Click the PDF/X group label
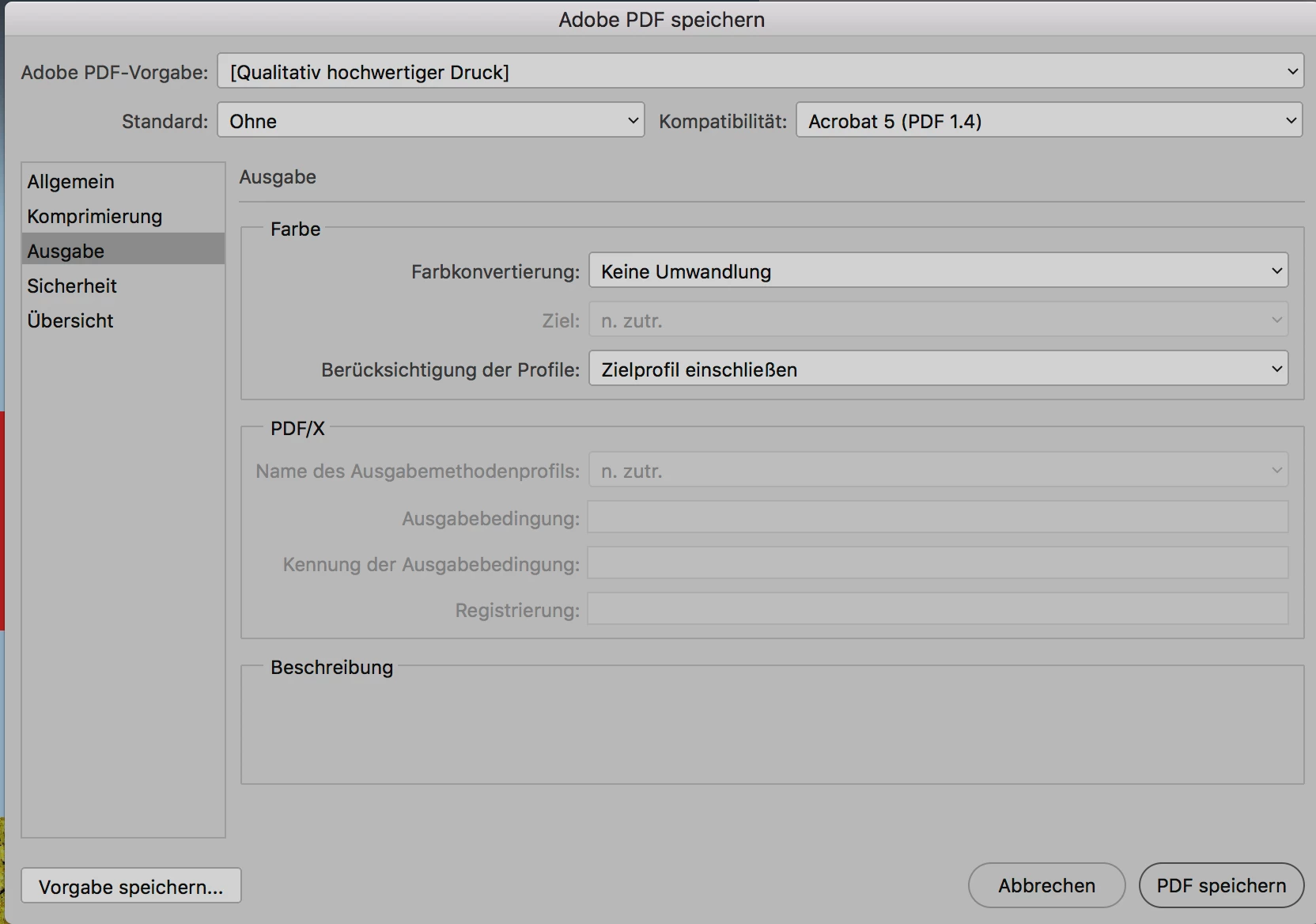 tap(297, 428)
